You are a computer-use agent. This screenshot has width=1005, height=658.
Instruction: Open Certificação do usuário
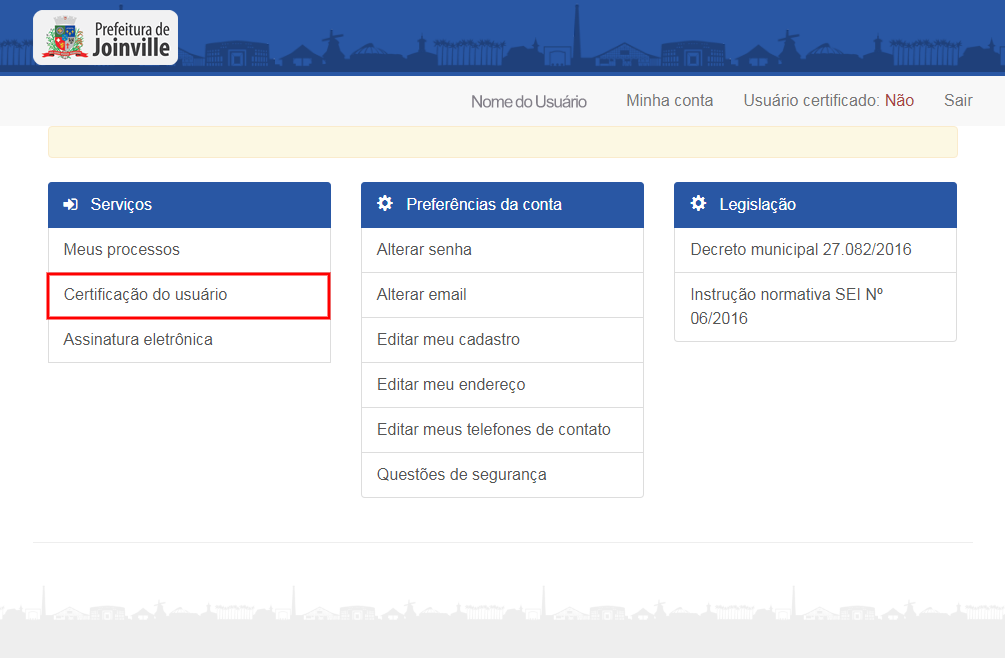point(189,295)
